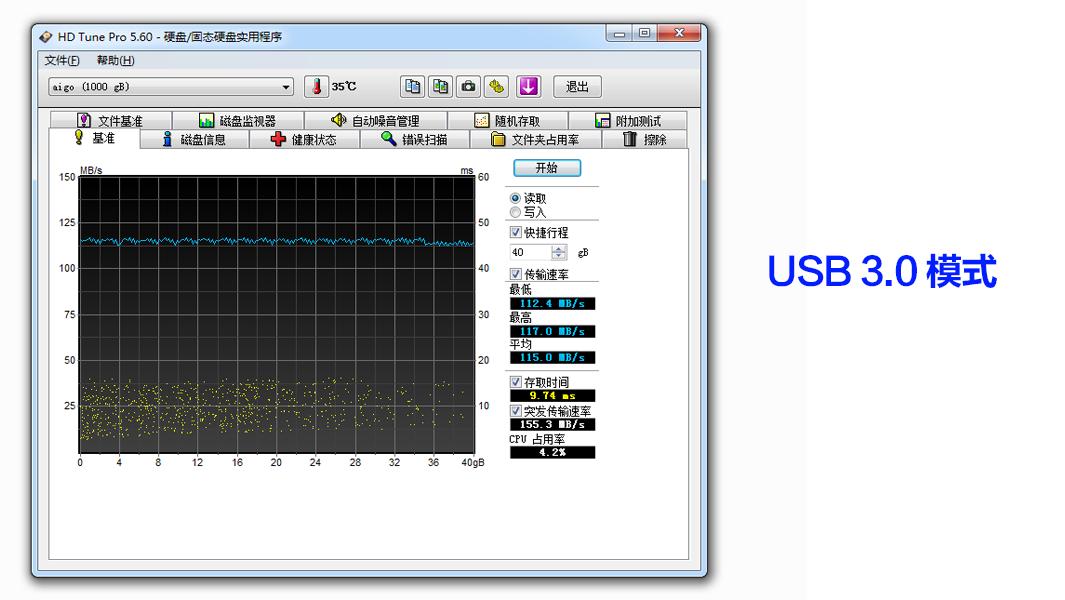
Task: Open the options wrench icon
Action: pos(496,87)
